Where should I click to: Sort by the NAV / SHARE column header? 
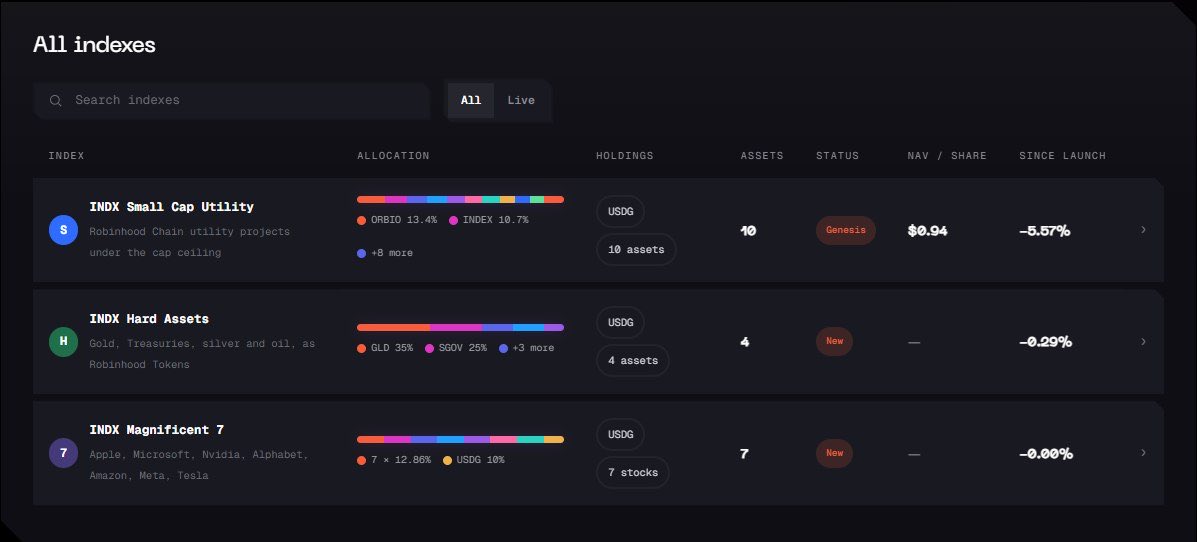947,156
